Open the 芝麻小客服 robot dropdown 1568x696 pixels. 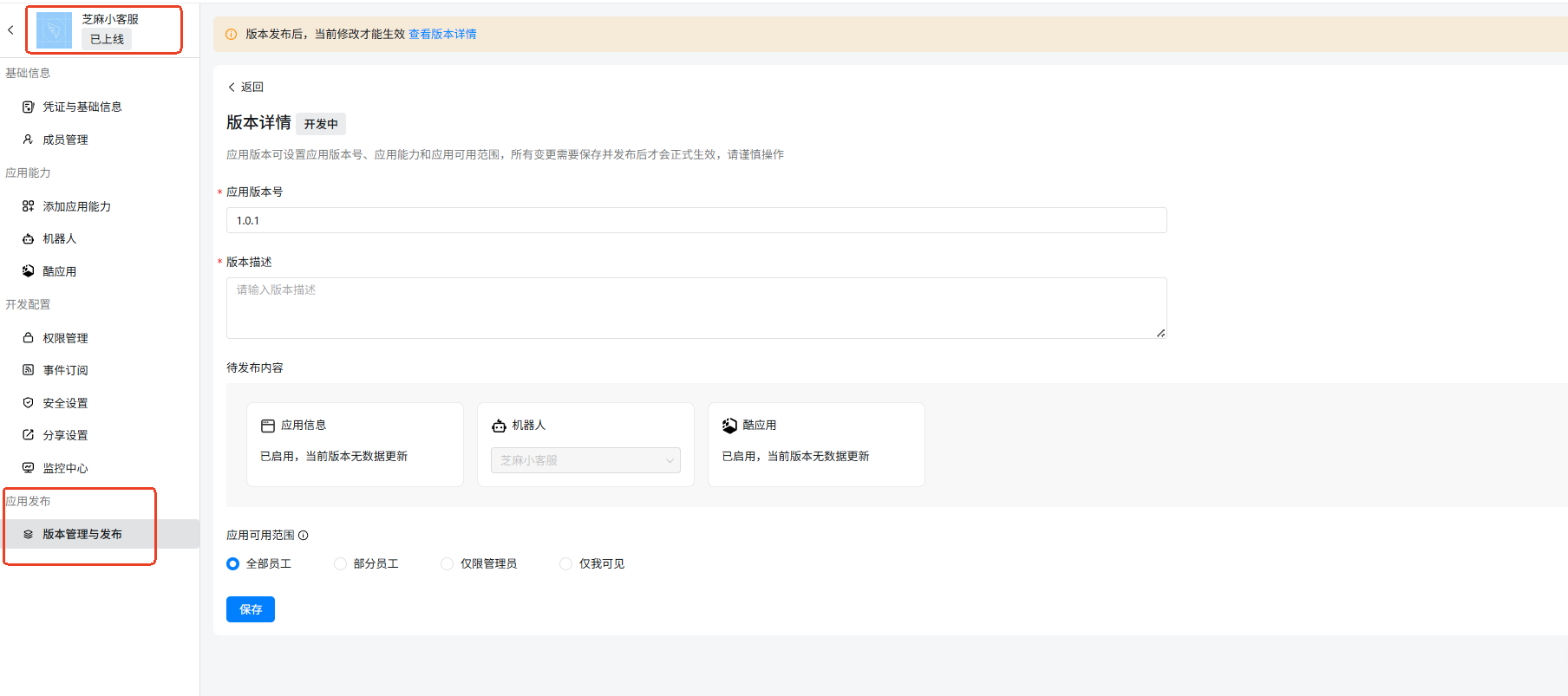[x=585, y=460]
